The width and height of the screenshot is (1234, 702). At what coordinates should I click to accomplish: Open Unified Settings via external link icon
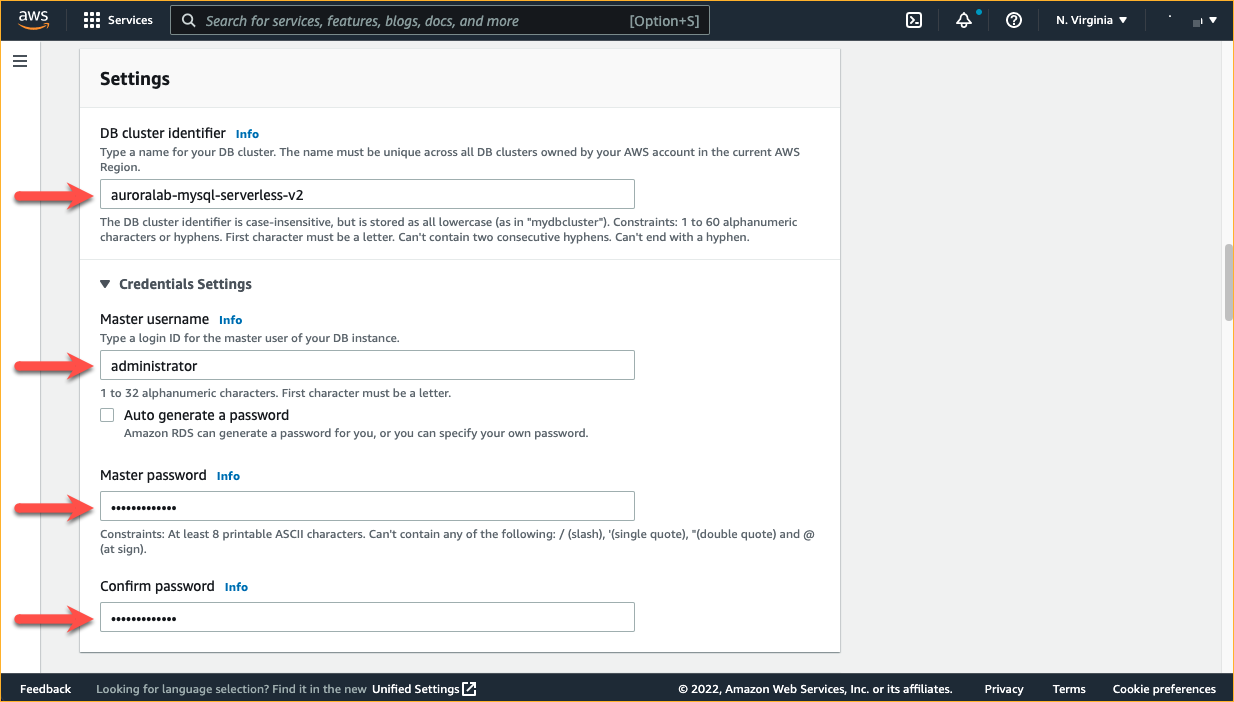point(468,688)
